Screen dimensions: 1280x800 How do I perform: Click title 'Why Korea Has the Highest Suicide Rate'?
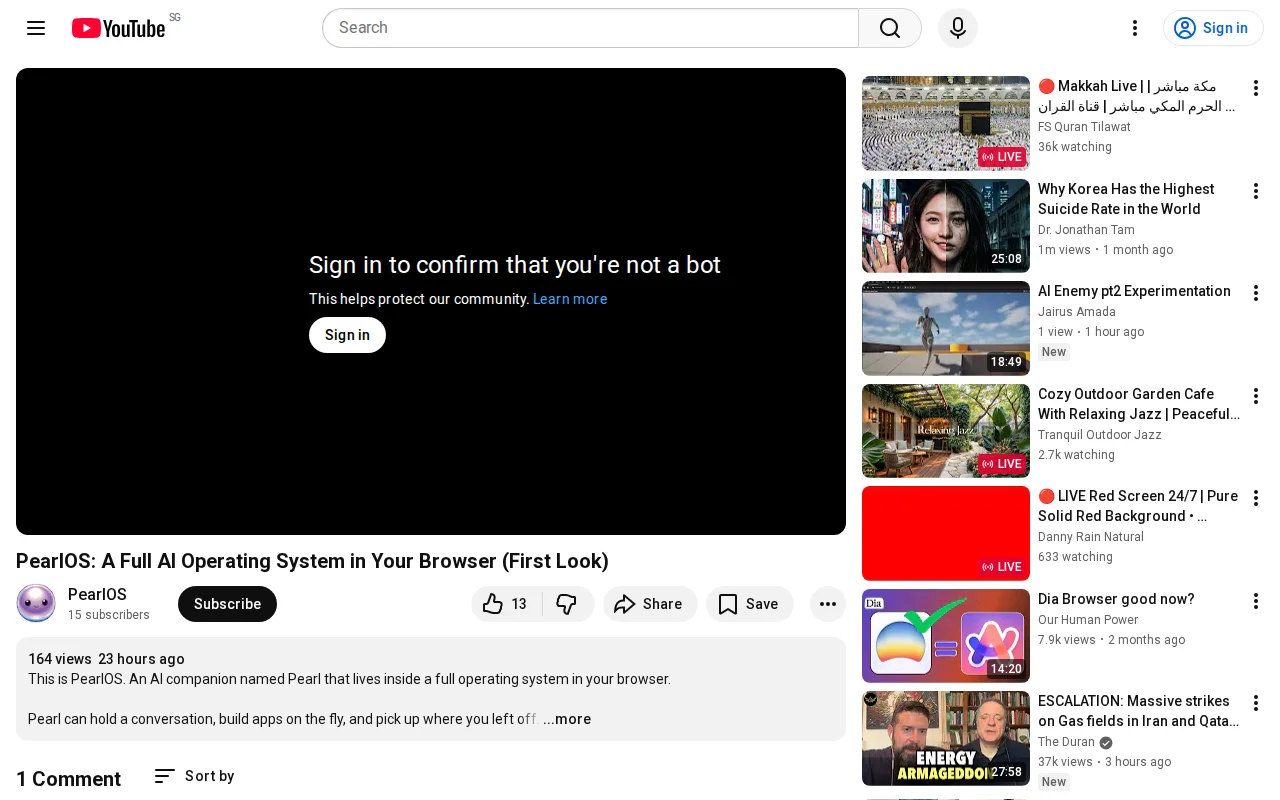(x=1126, y=199)
